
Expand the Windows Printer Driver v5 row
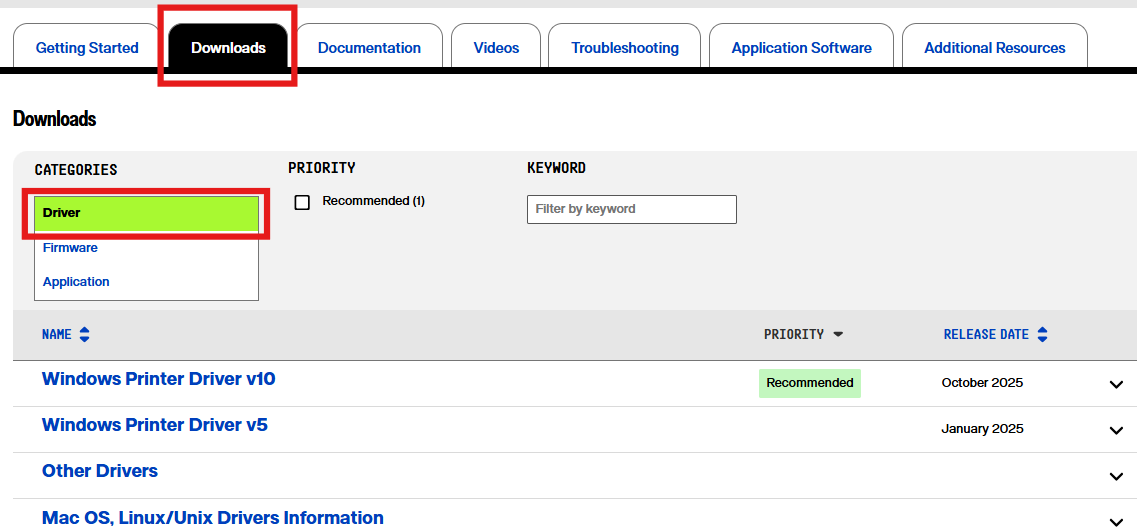1116,431
